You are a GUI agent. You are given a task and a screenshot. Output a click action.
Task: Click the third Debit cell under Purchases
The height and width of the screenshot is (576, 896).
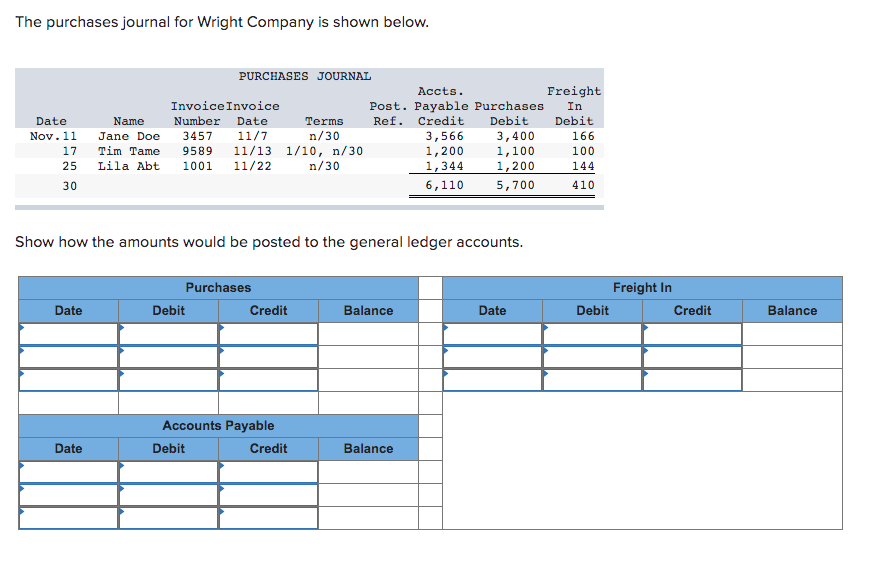tap(168, 380)
